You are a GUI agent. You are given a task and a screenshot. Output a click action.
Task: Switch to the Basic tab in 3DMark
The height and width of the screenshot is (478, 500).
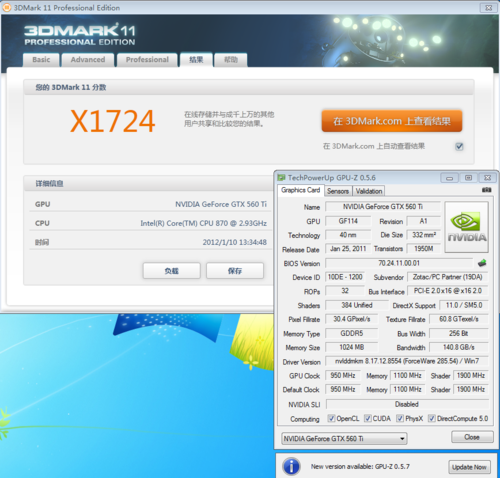(x=41, y=60)
